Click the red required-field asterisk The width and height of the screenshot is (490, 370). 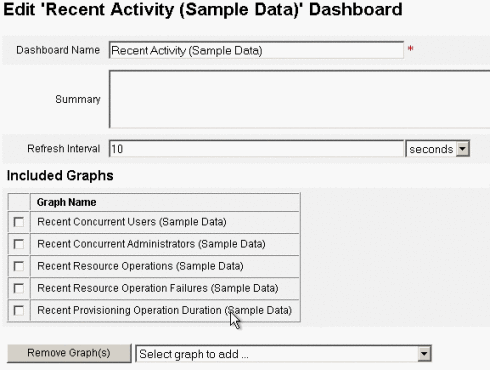click(x=410, y=48)
